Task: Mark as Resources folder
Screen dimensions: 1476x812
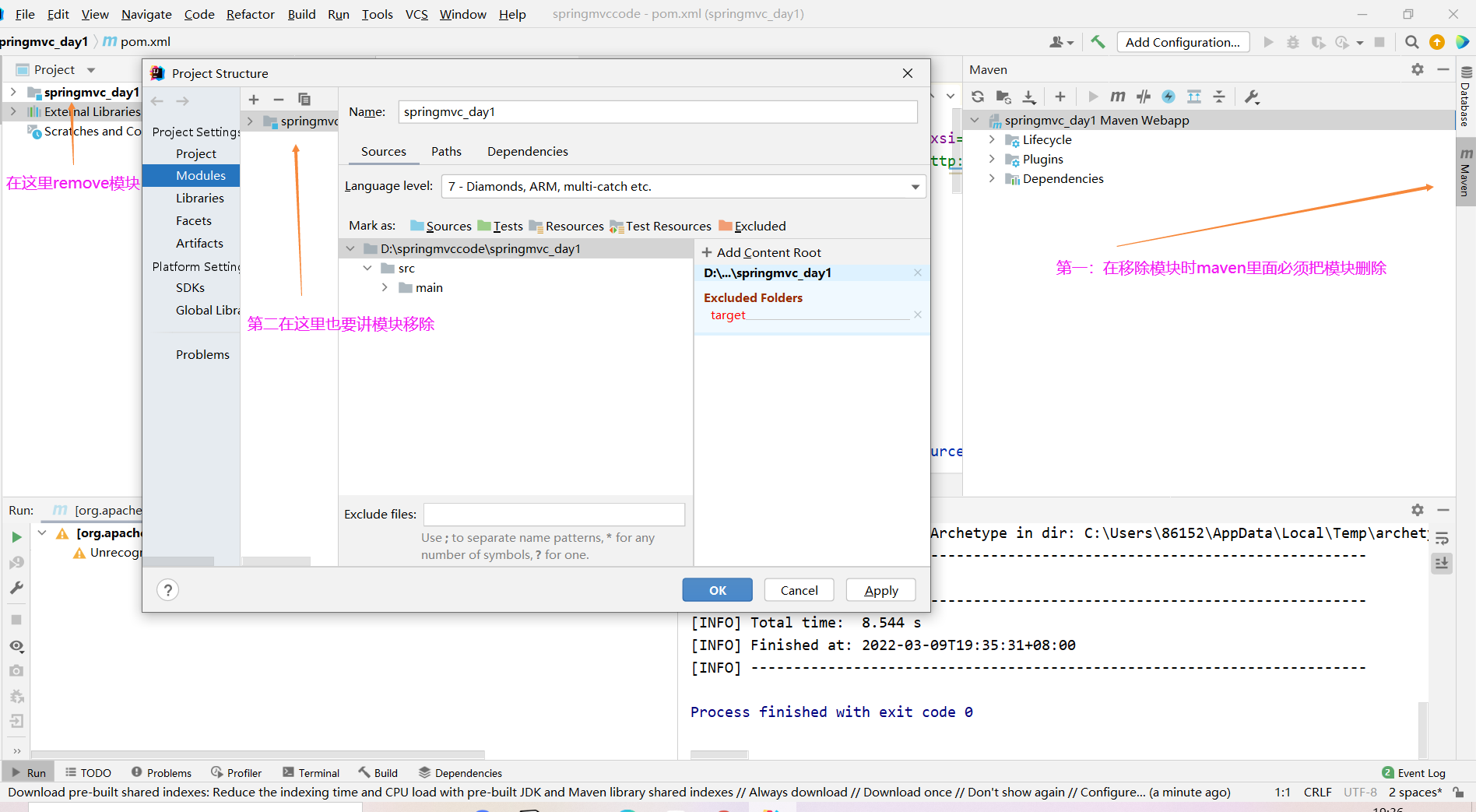Action: click(x=566, y=226)
